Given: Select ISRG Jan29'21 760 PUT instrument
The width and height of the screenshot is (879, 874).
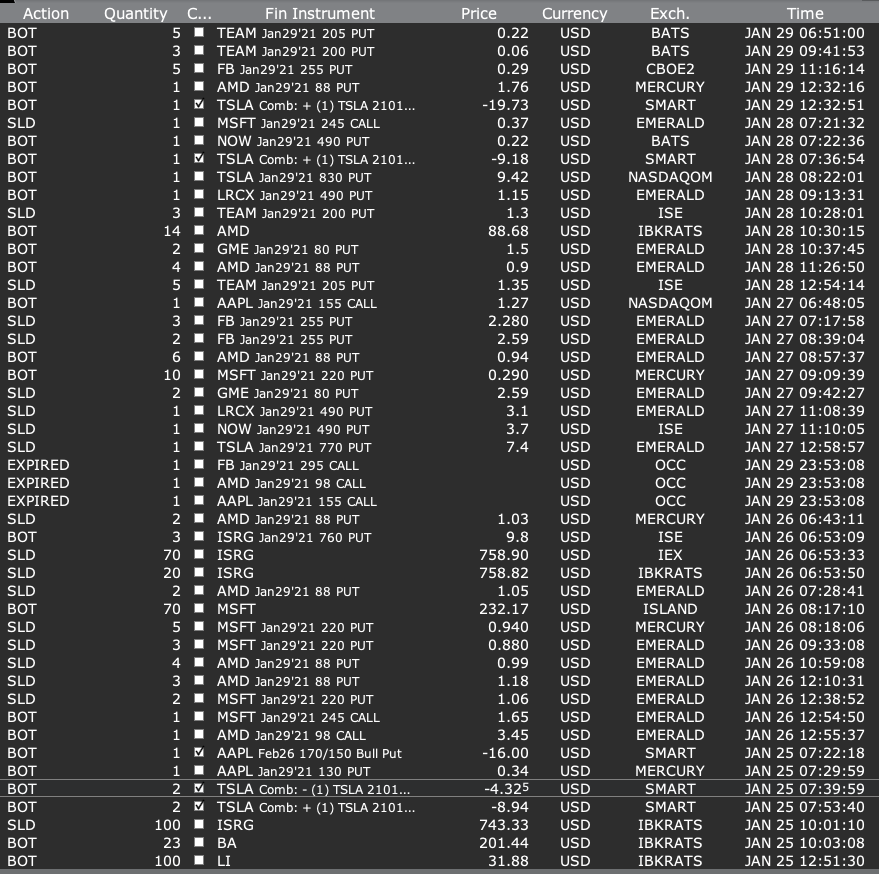Looking at the screenshot, I should coord(294,537).
